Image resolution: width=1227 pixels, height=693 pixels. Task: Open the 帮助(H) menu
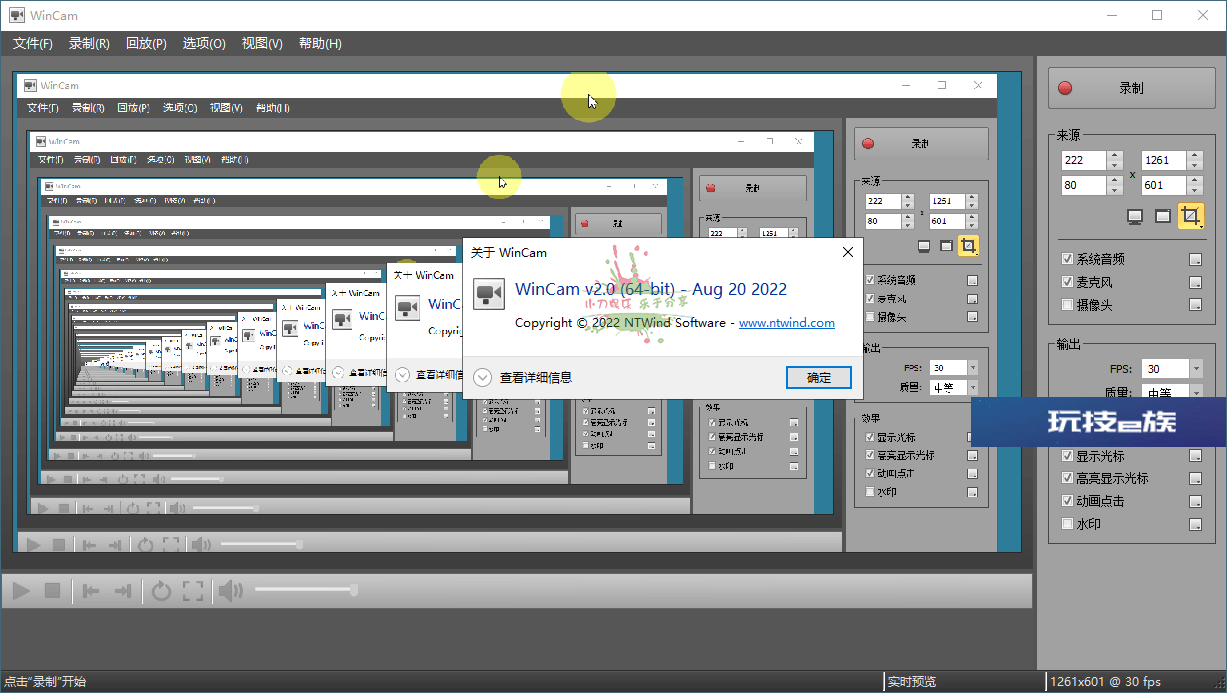point(320,44)
